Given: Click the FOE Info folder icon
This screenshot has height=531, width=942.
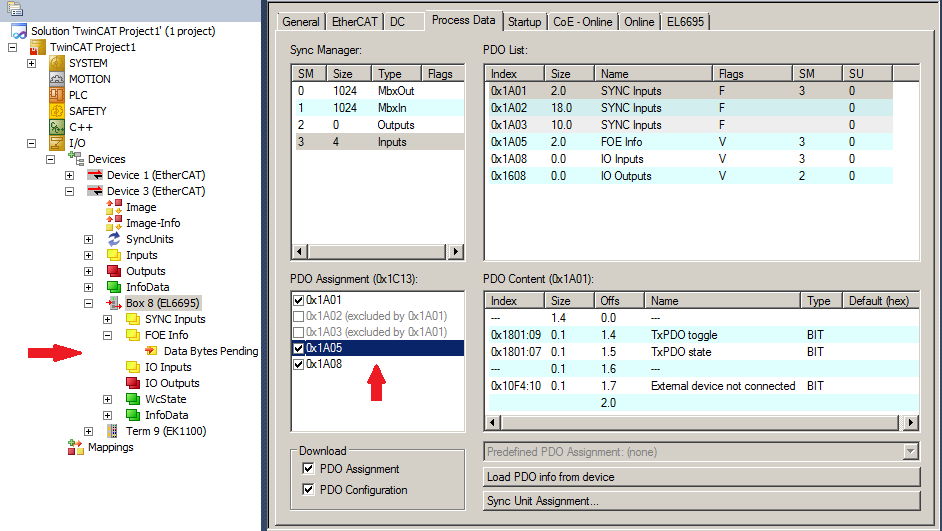Looking at the screenshot, I should pos(133,335).
